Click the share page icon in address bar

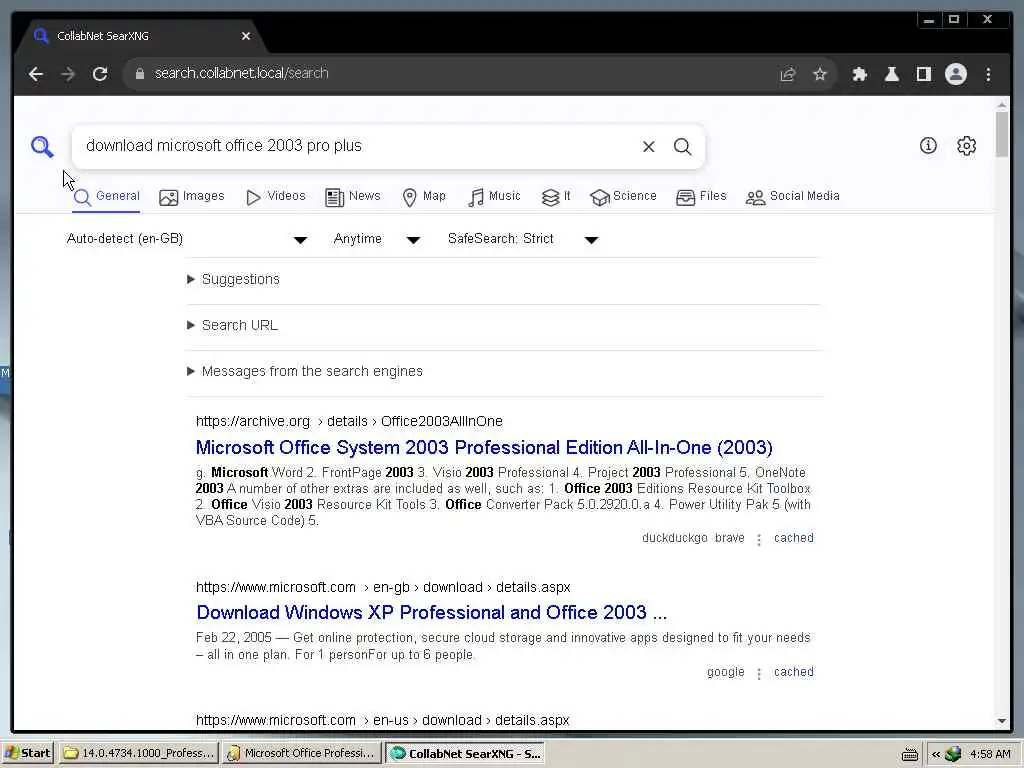click(x=788, y=74)
